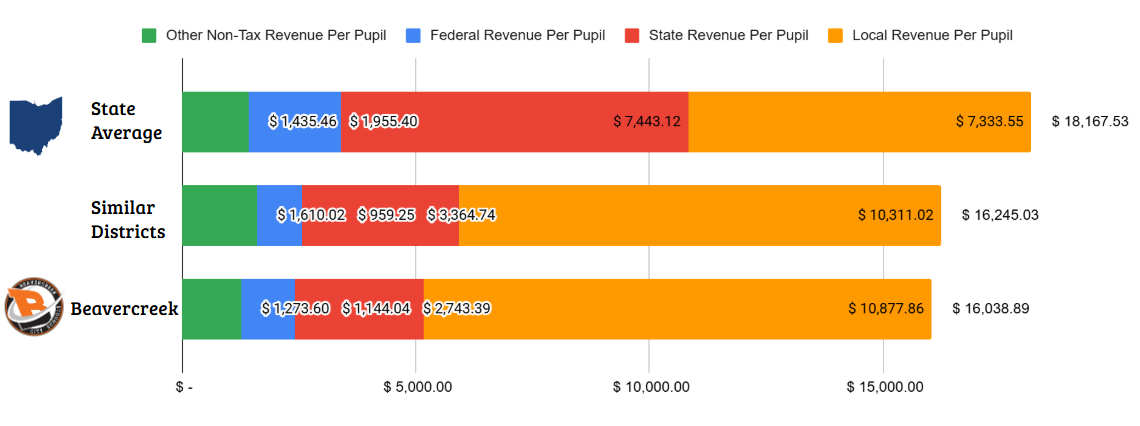Click State Average value $ 1,435.46
The width and height of the screenshot is (1140, 426).
click(x=303, y=121)
